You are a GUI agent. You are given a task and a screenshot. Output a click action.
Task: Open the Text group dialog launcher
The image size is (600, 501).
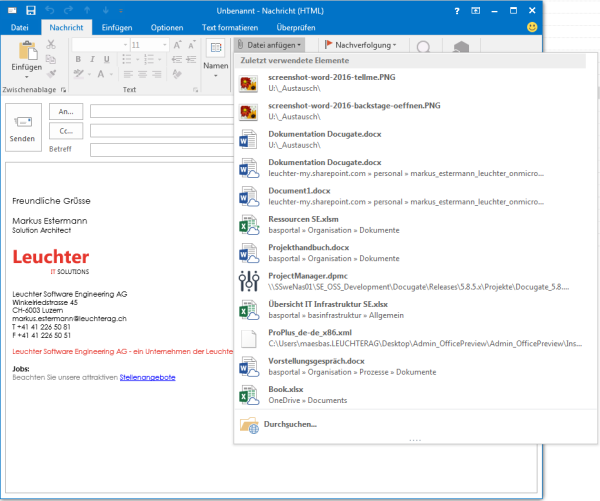(x=195, y=90)
